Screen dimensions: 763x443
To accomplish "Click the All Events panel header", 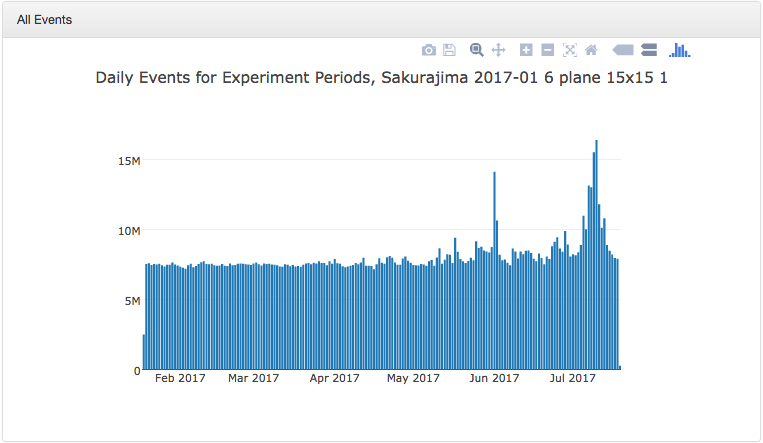I will 45,20.
